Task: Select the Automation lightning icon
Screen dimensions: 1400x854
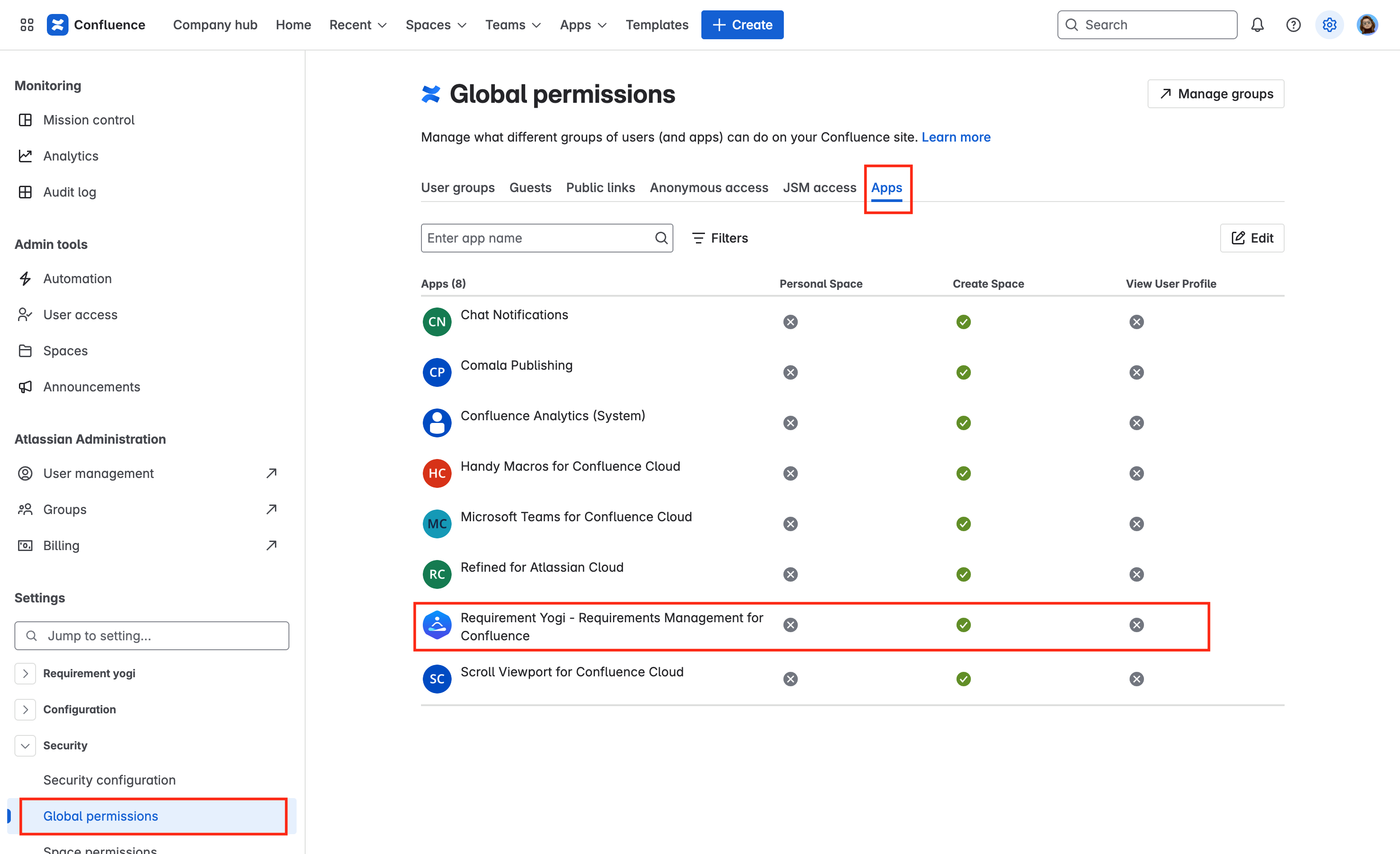Action: 25,278
